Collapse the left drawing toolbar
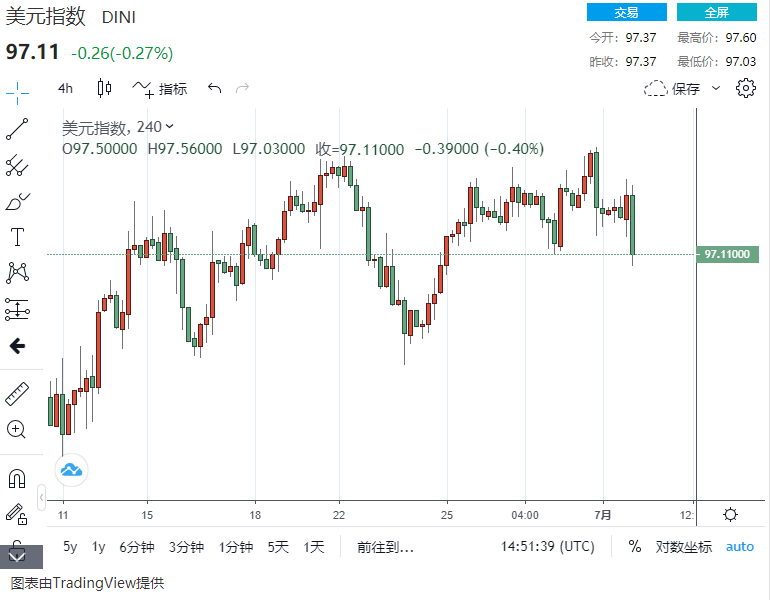The width and height of the screenshot is (771, 600). coord(41,498)
